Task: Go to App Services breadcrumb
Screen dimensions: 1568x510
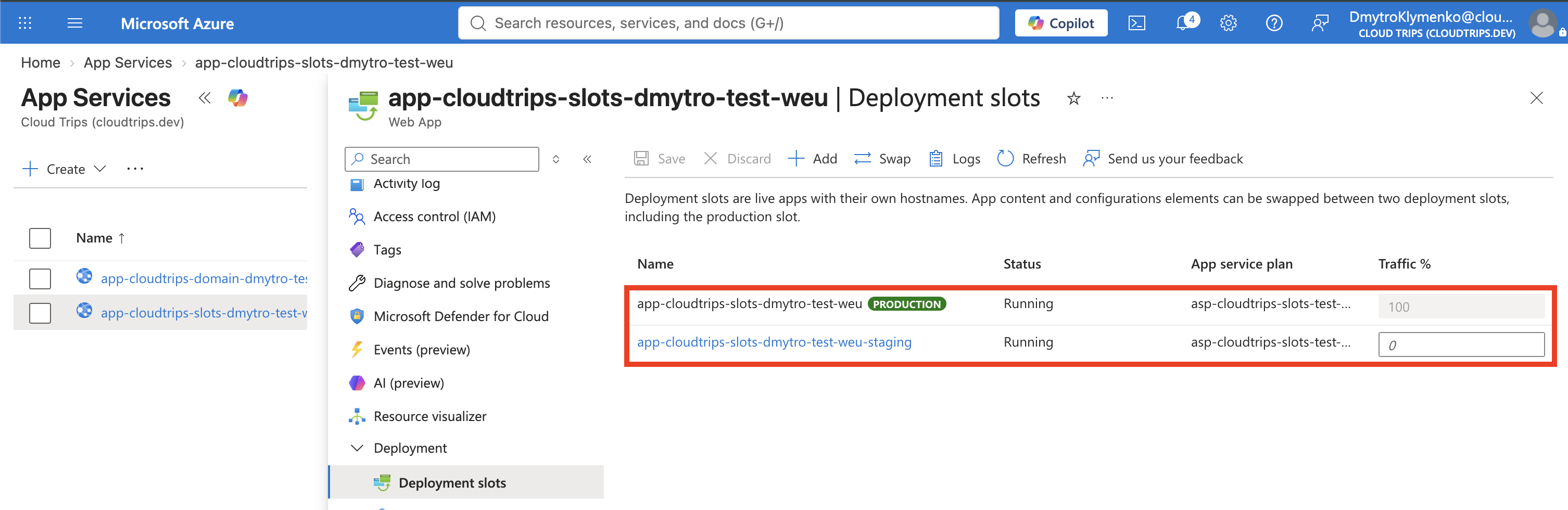Action: click(128, 62)
